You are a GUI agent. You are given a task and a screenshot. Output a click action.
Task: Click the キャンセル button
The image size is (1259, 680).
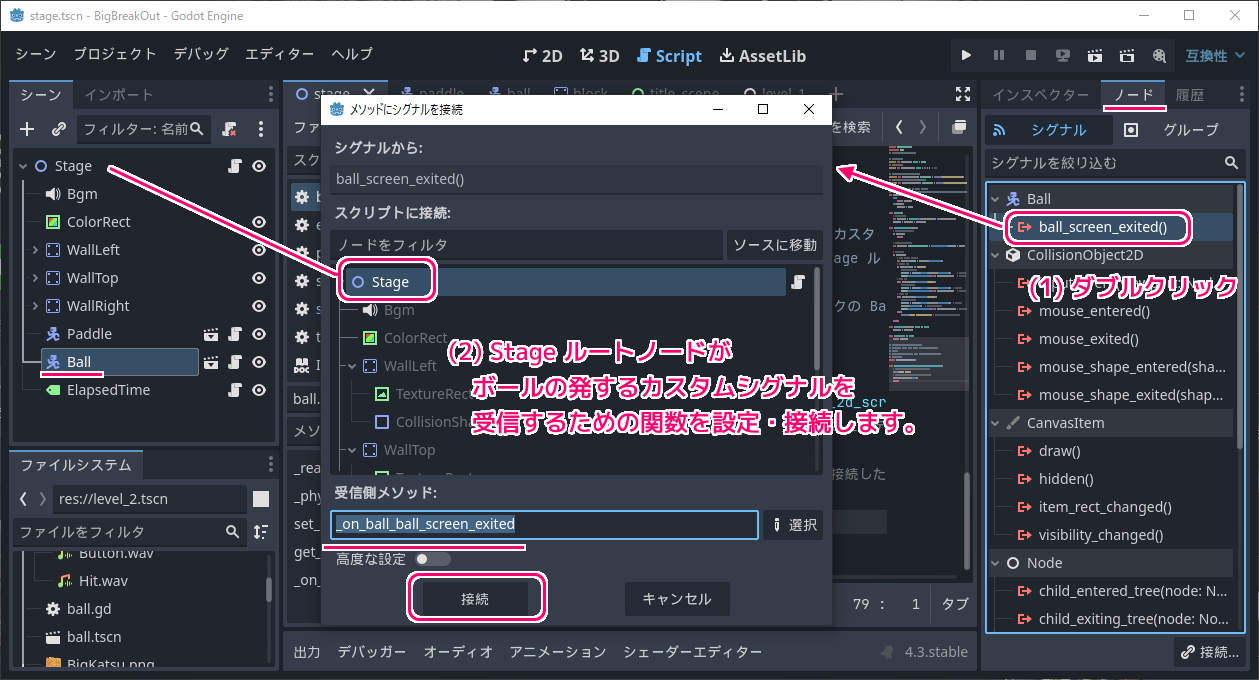(x=677, y=599)
